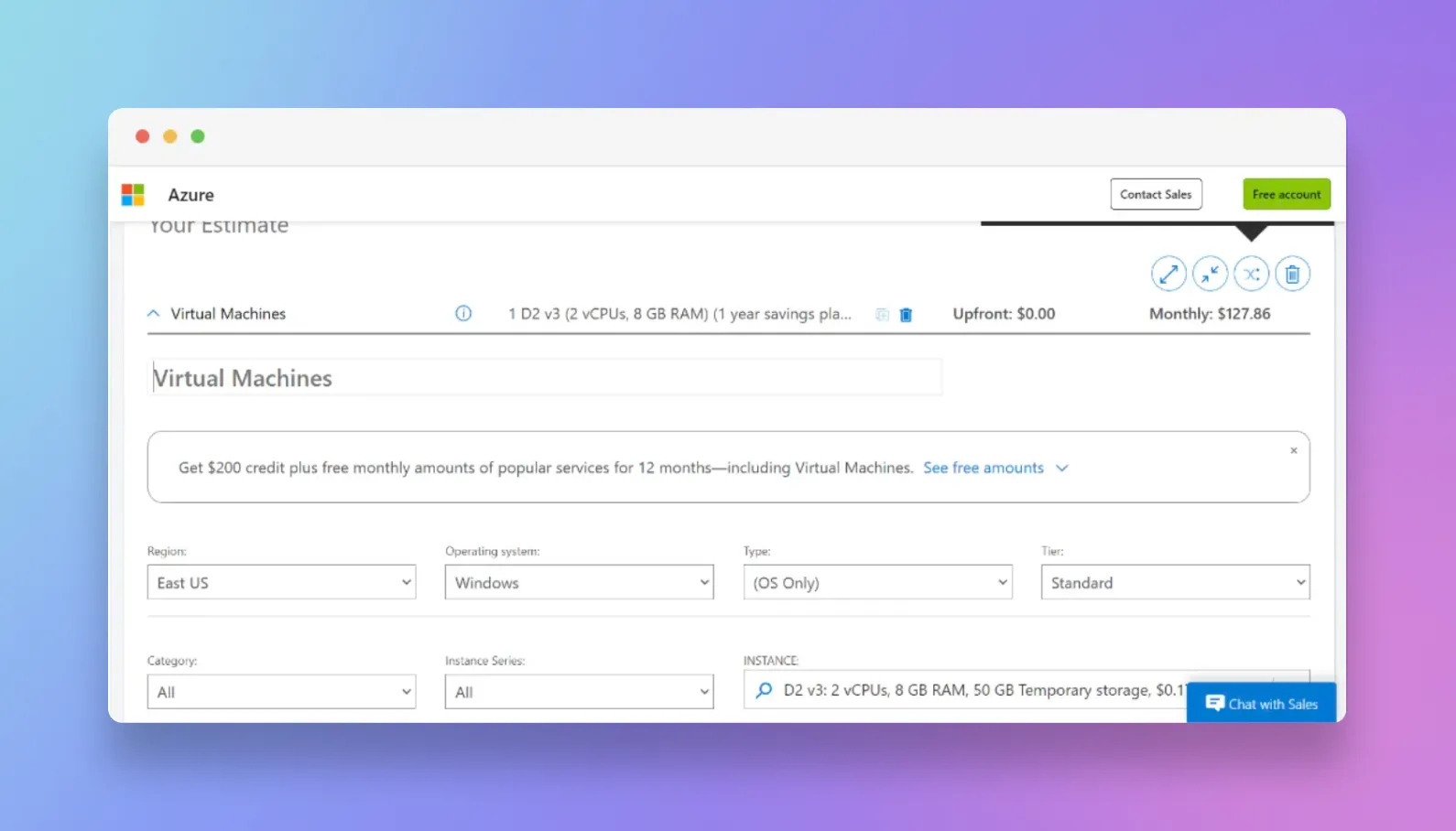Image resolution: width=1456 pixels, height=831 pixels.
Task: Click the Contact Sales button
Action: [x=1156, y=194]
